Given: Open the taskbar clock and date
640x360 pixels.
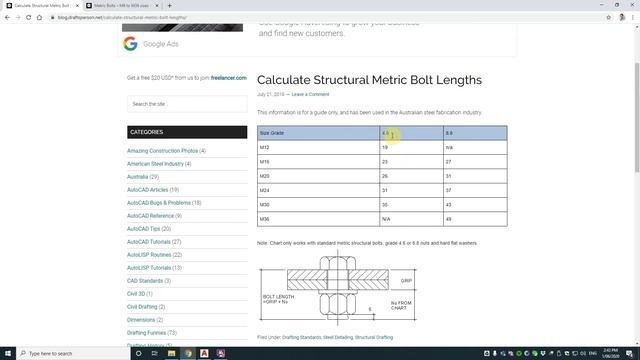Looking at the screenshot, I should click(611, 353).
